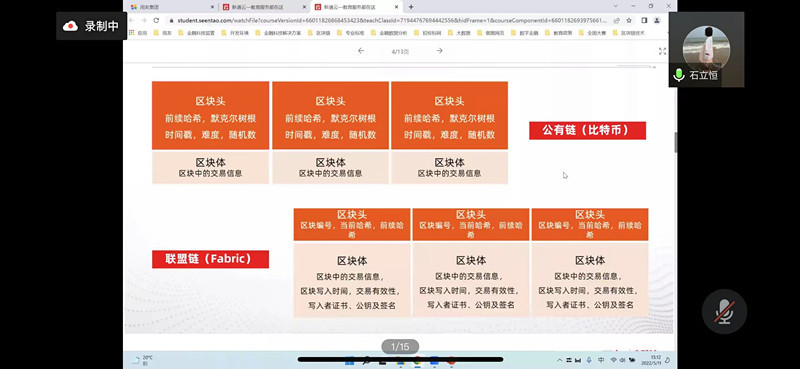
Task: Switch to the second 新道云 tab
Action: (264, 7)
